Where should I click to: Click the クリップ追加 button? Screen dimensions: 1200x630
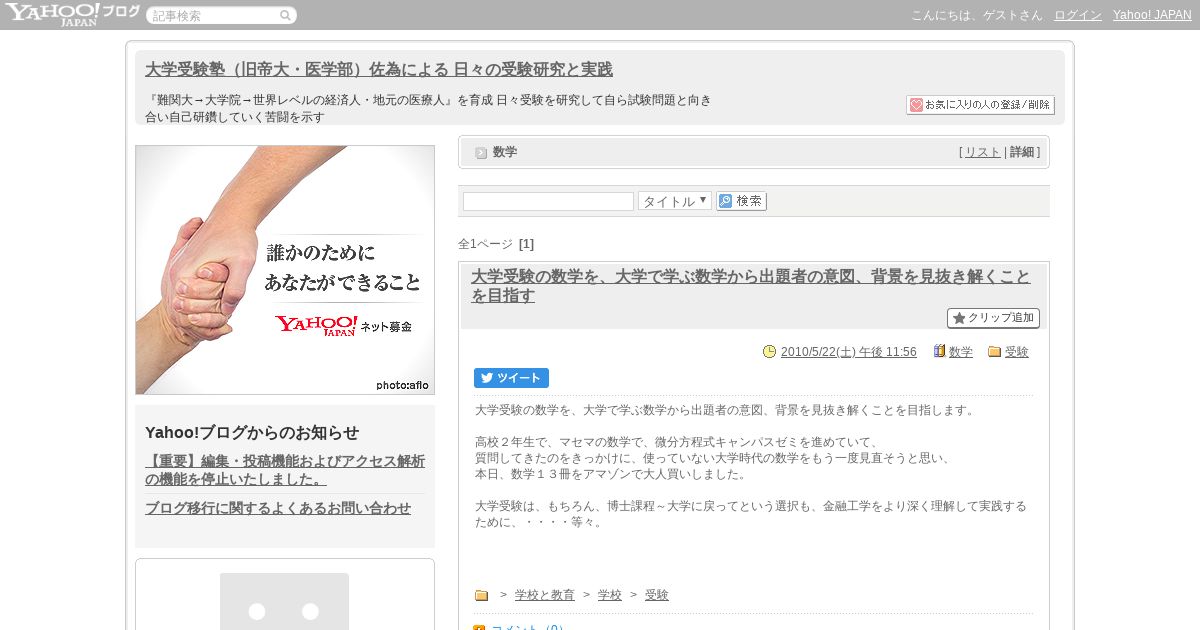pos(993,318)
